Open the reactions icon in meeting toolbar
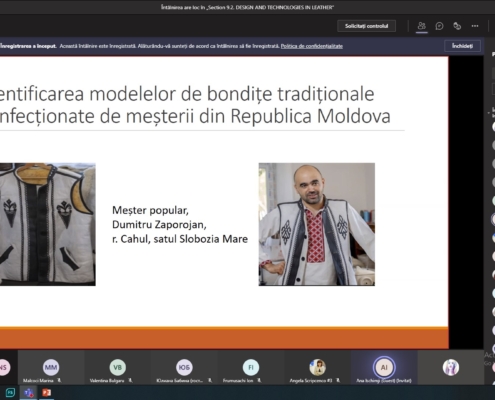This screenshot has width=495, height=400. pyautogui.click(x=457, y=26)
